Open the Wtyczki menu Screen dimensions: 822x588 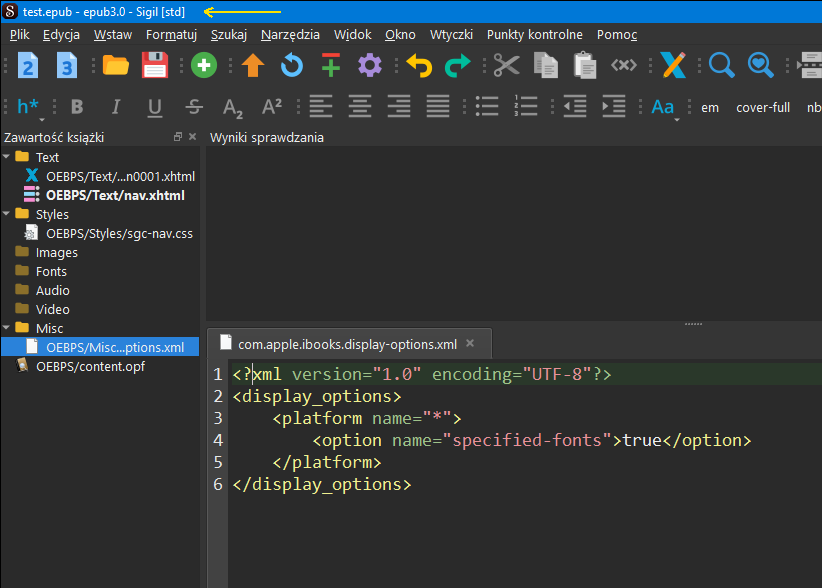click(x=451, y=34)
